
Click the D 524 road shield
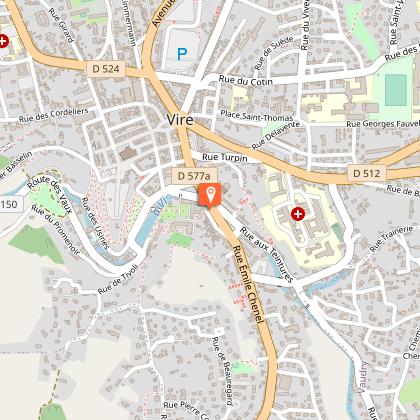(106, 69)
